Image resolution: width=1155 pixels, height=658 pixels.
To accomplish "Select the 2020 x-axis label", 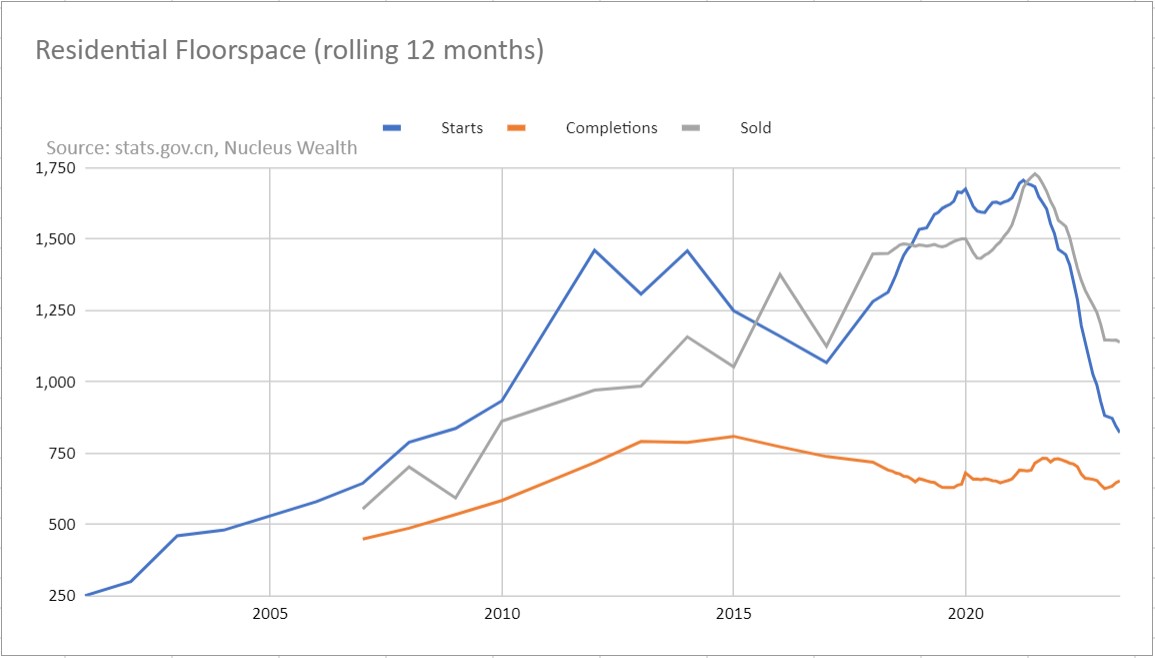I will click(966, 613).
